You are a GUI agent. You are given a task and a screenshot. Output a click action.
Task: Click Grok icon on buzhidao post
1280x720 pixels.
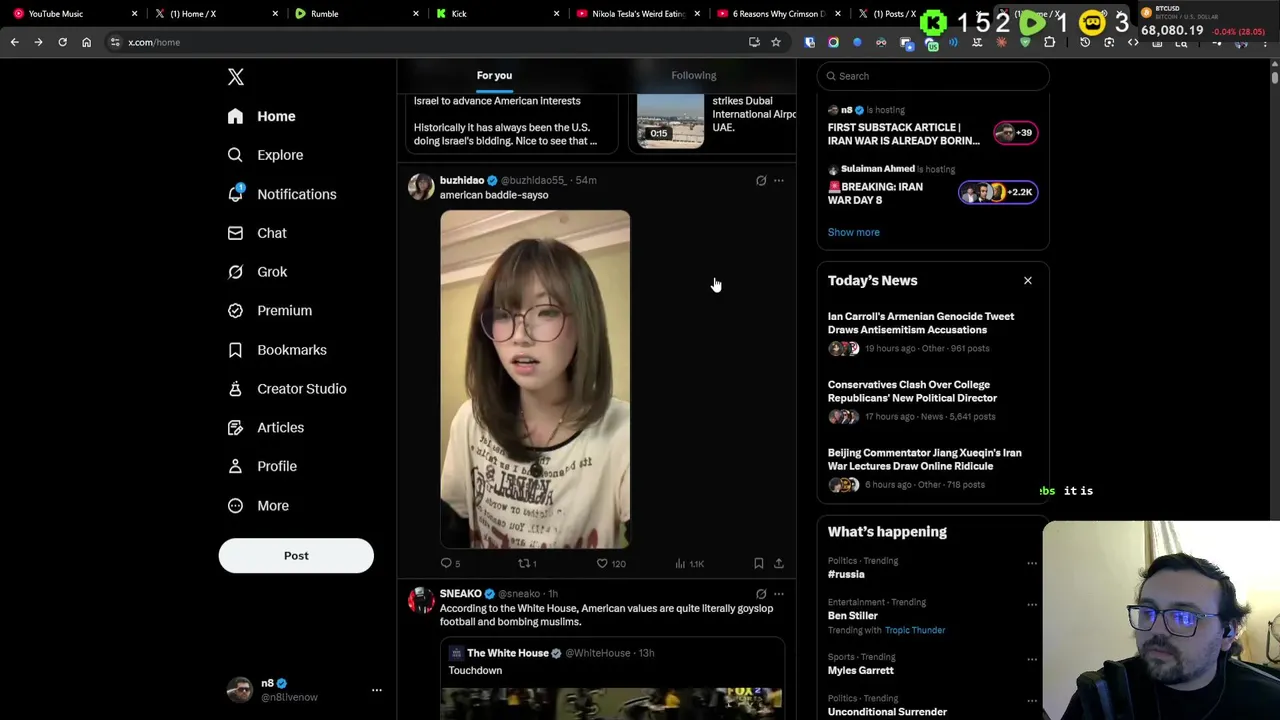tap(761, 181)
